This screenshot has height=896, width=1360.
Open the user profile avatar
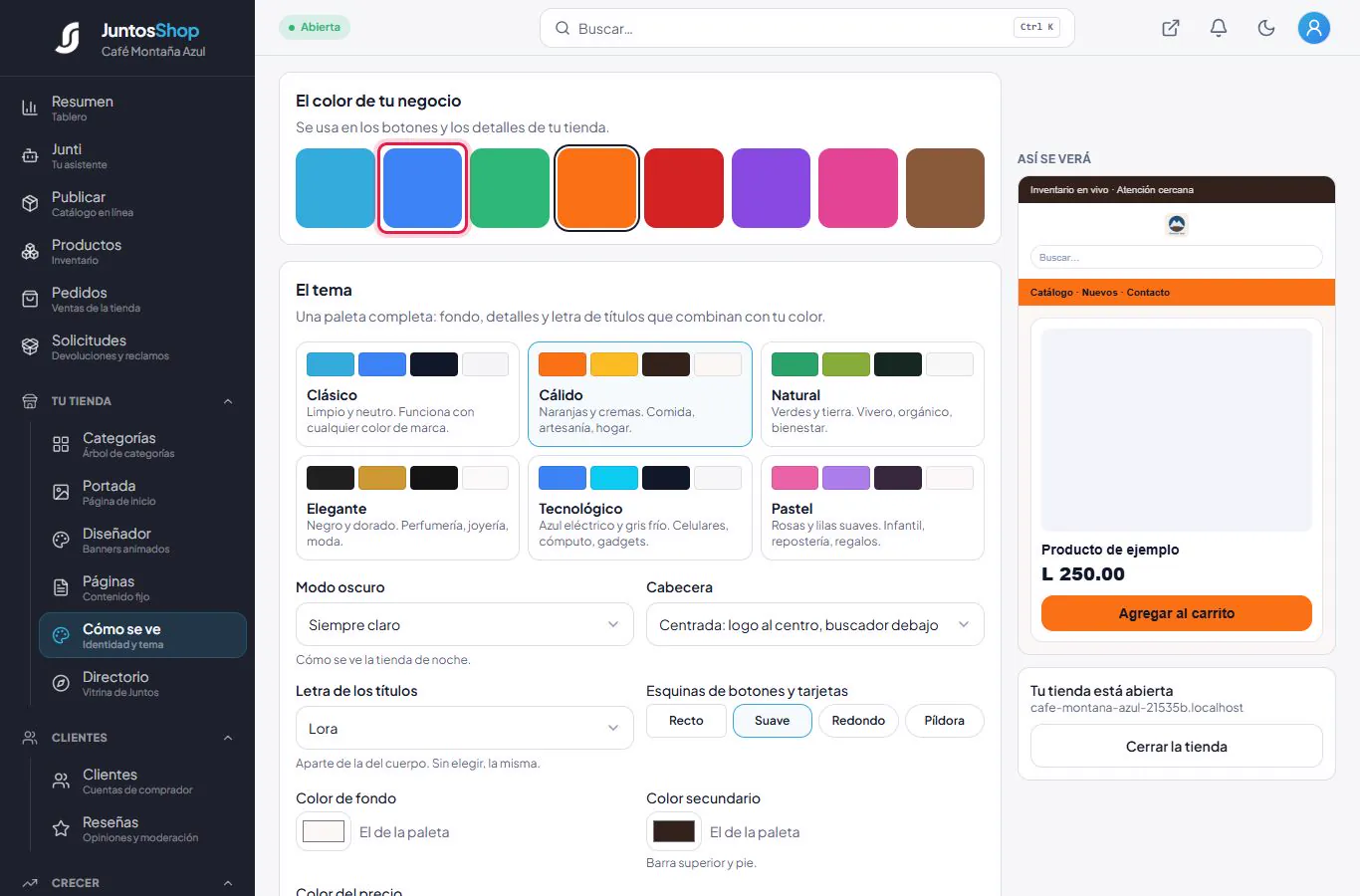(x=1314, y=28)
